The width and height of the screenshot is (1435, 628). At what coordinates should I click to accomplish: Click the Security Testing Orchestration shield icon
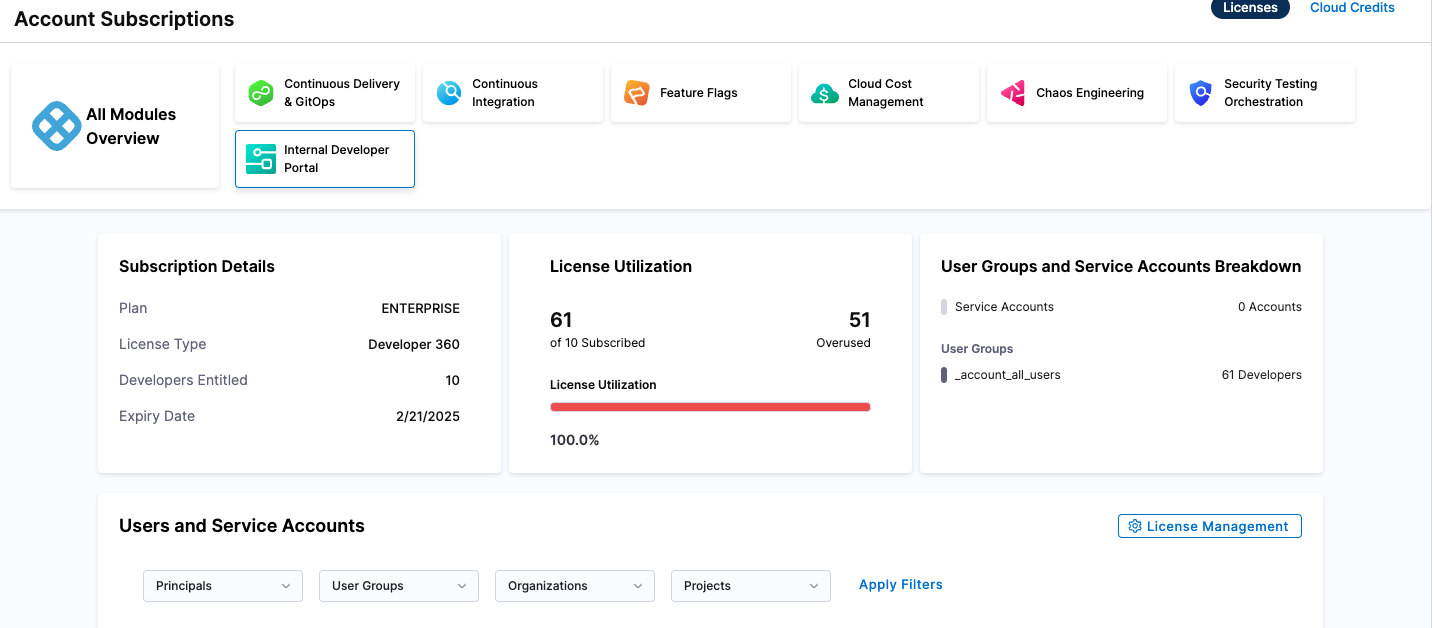click(1200, 93)
